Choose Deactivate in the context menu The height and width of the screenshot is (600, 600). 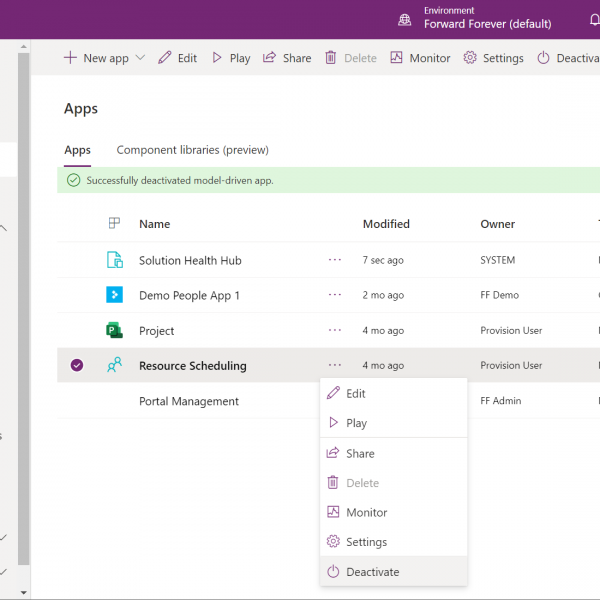(x=393, y=572)
